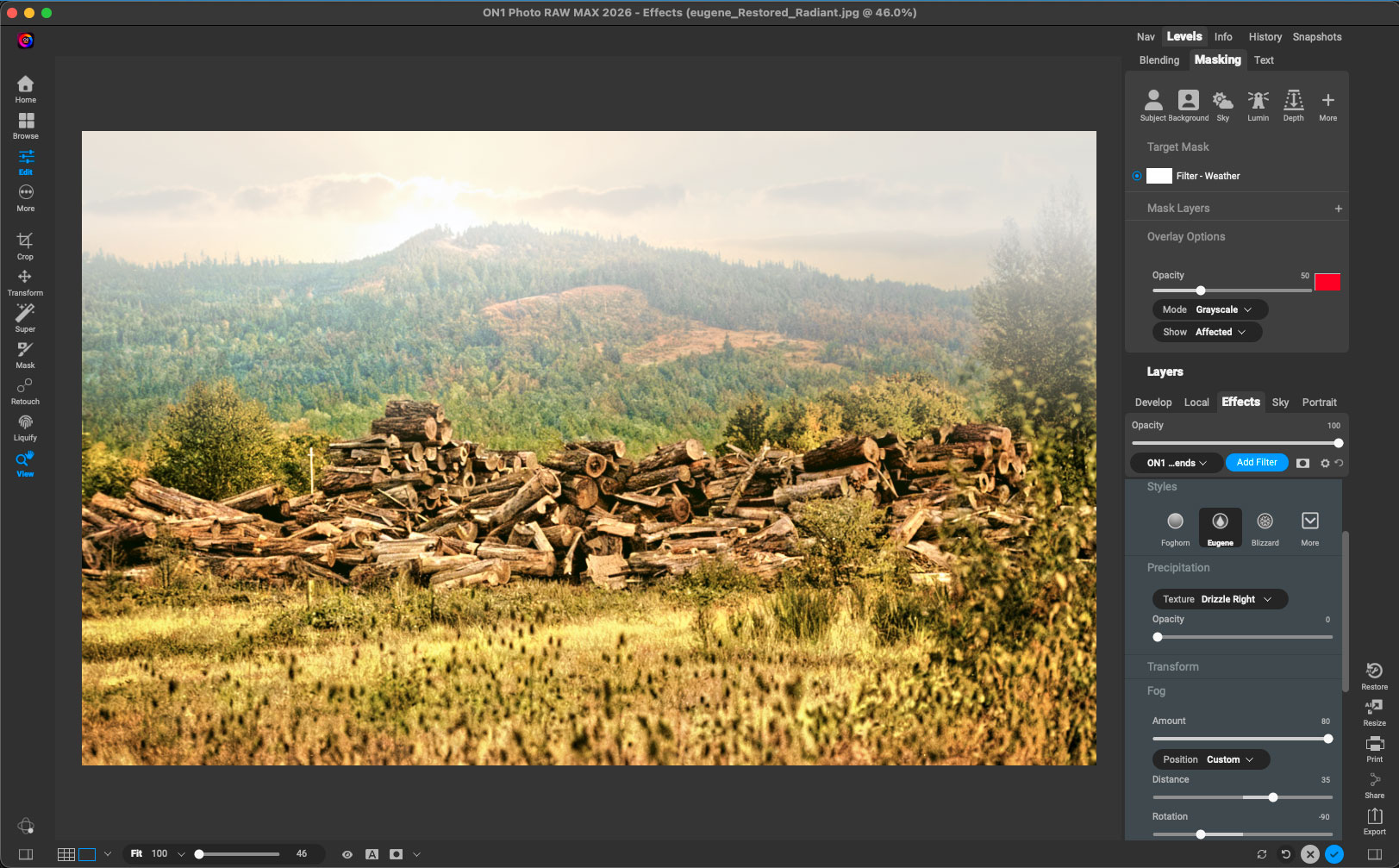Select the Transform tool
1399x868 pixels.
pyautogui.click(x=25, y=282)
